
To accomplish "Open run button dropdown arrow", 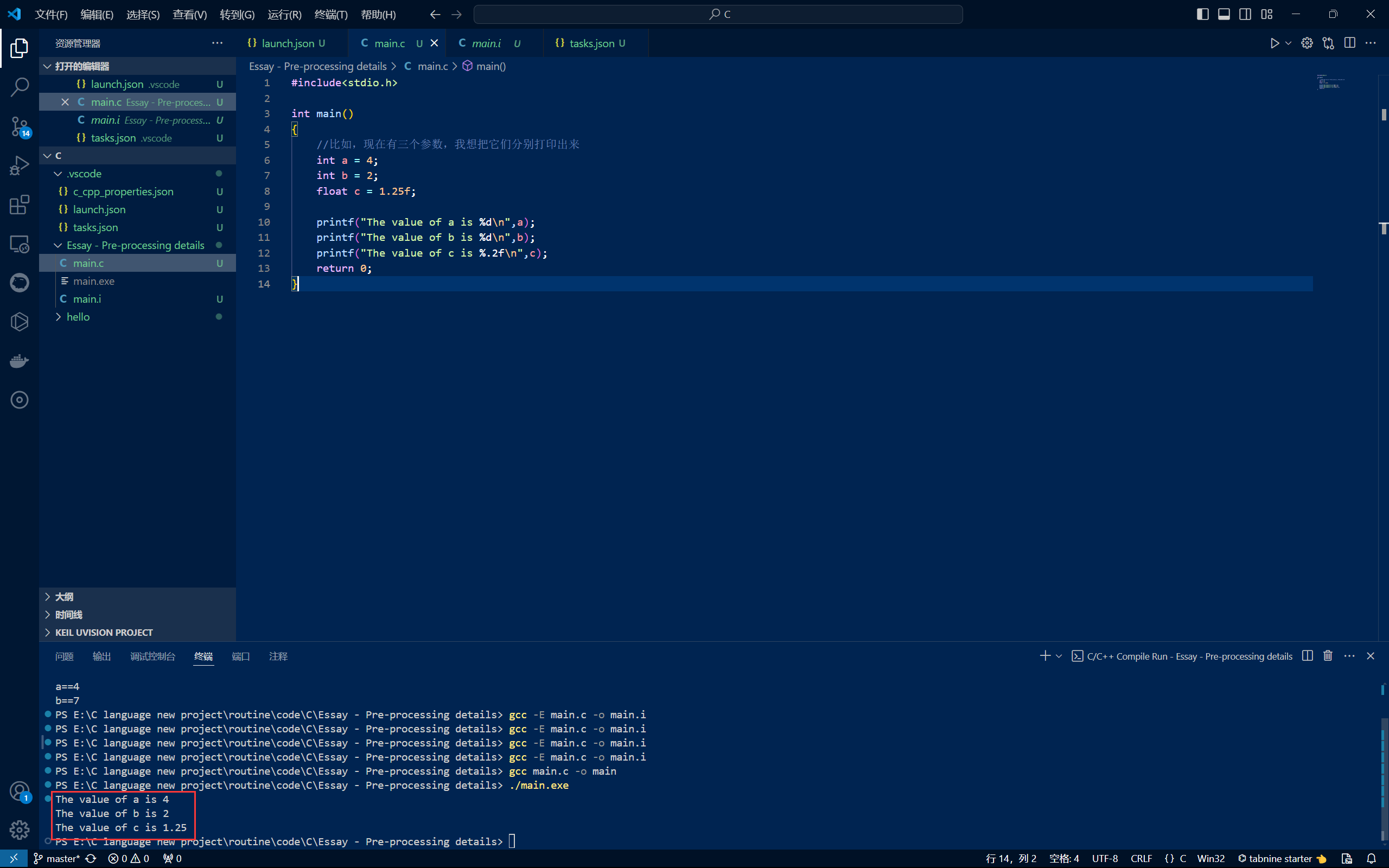I will [1288, 43].
